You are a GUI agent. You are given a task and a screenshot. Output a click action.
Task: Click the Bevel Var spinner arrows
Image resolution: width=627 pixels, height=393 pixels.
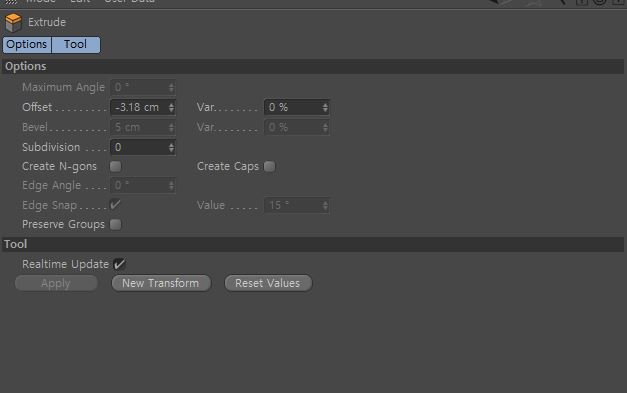[x=325, y=128]
